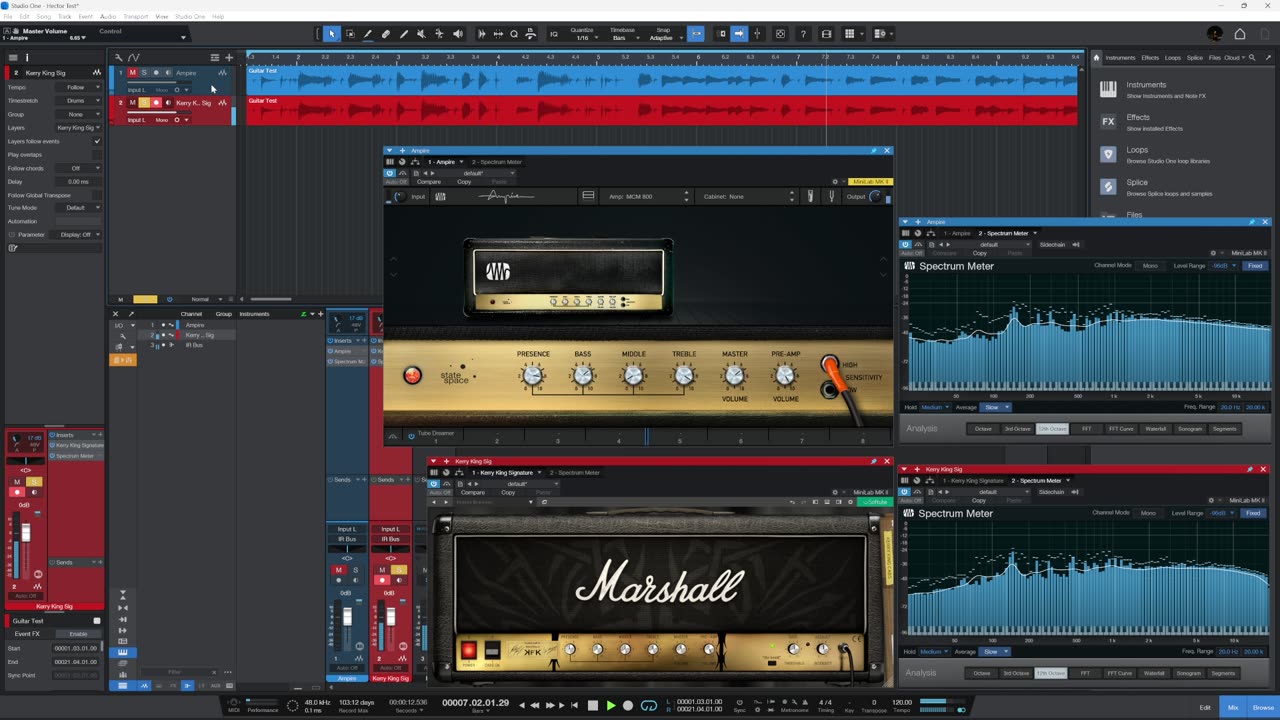Viewport: 1280px width, 720px height.
Task: Toggle Layers follow events checkbox
Action: point(97,141)
